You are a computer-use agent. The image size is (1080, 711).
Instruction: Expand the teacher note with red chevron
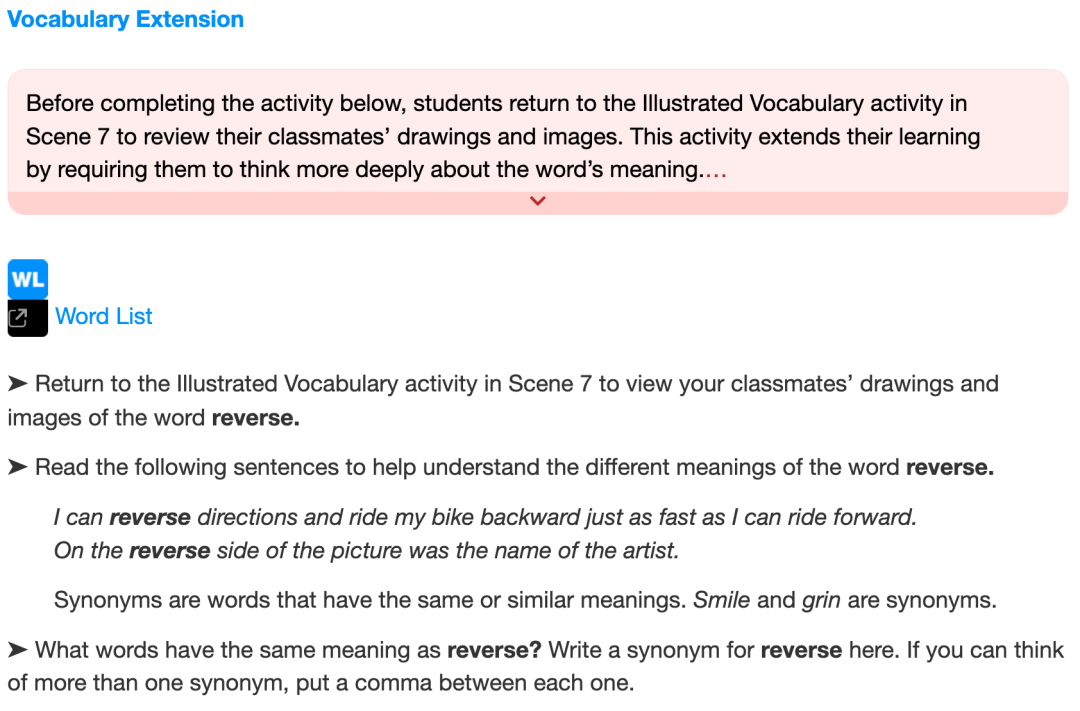click(x=538, y=201)
